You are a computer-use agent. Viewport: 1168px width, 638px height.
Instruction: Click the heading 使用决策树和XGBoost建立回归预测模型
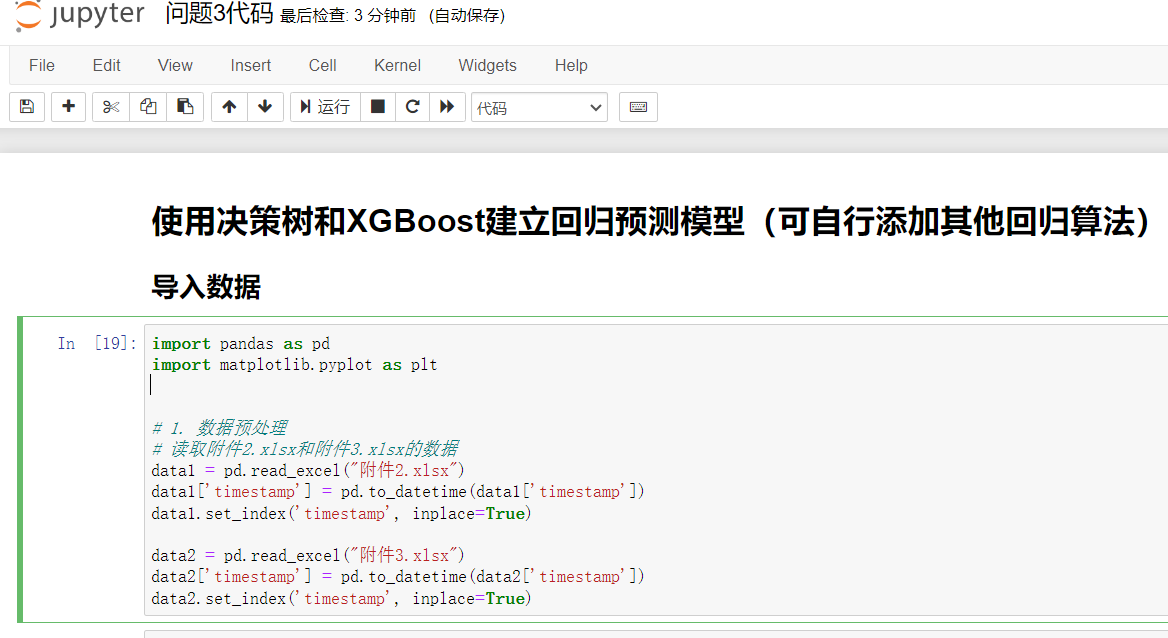click(448, 221)
